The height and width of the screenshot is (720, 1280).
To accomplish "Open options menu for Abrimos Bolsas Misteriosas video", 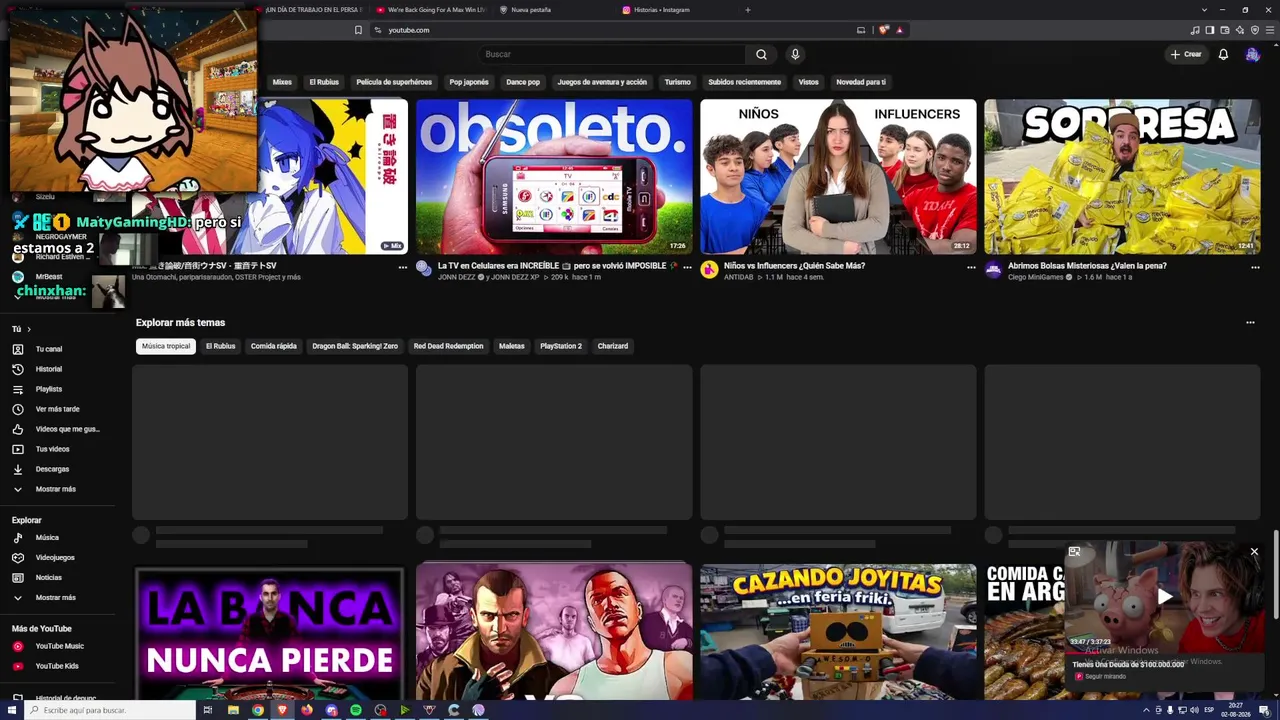I will pyautogui.click(x=1255, y=267).
